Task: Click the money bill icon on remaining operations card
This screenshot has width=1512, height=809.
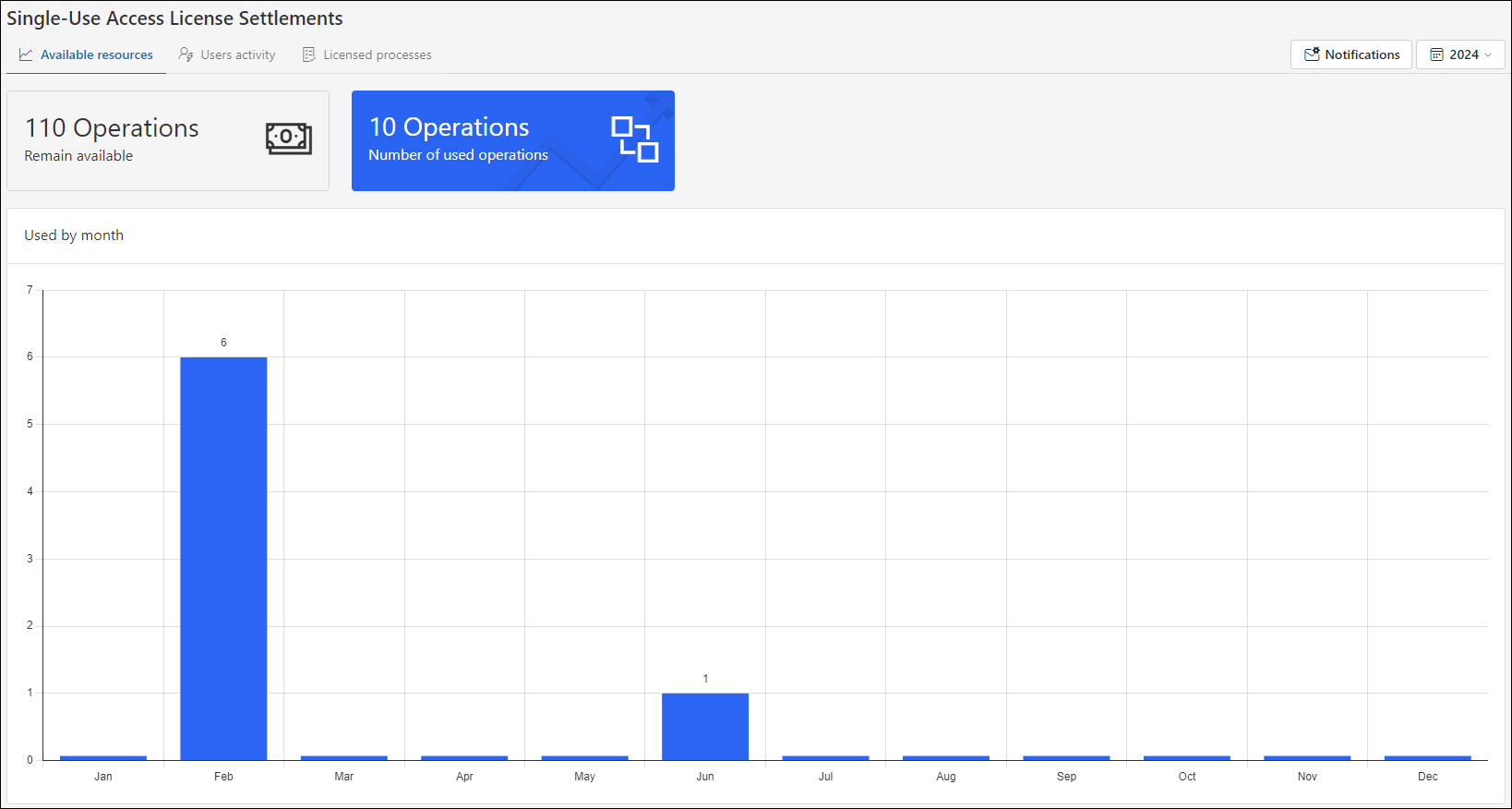Action: click(289, 139)
